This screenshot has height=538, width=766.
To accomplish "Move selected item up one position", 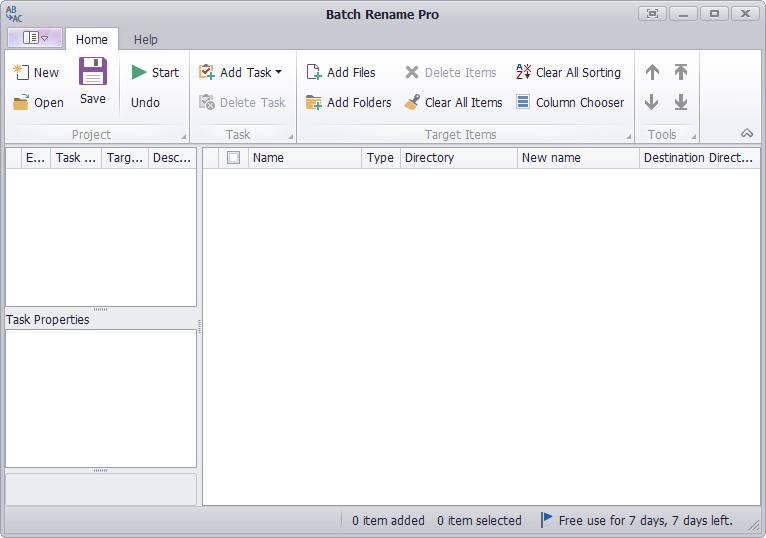I will tap(652, 72).
